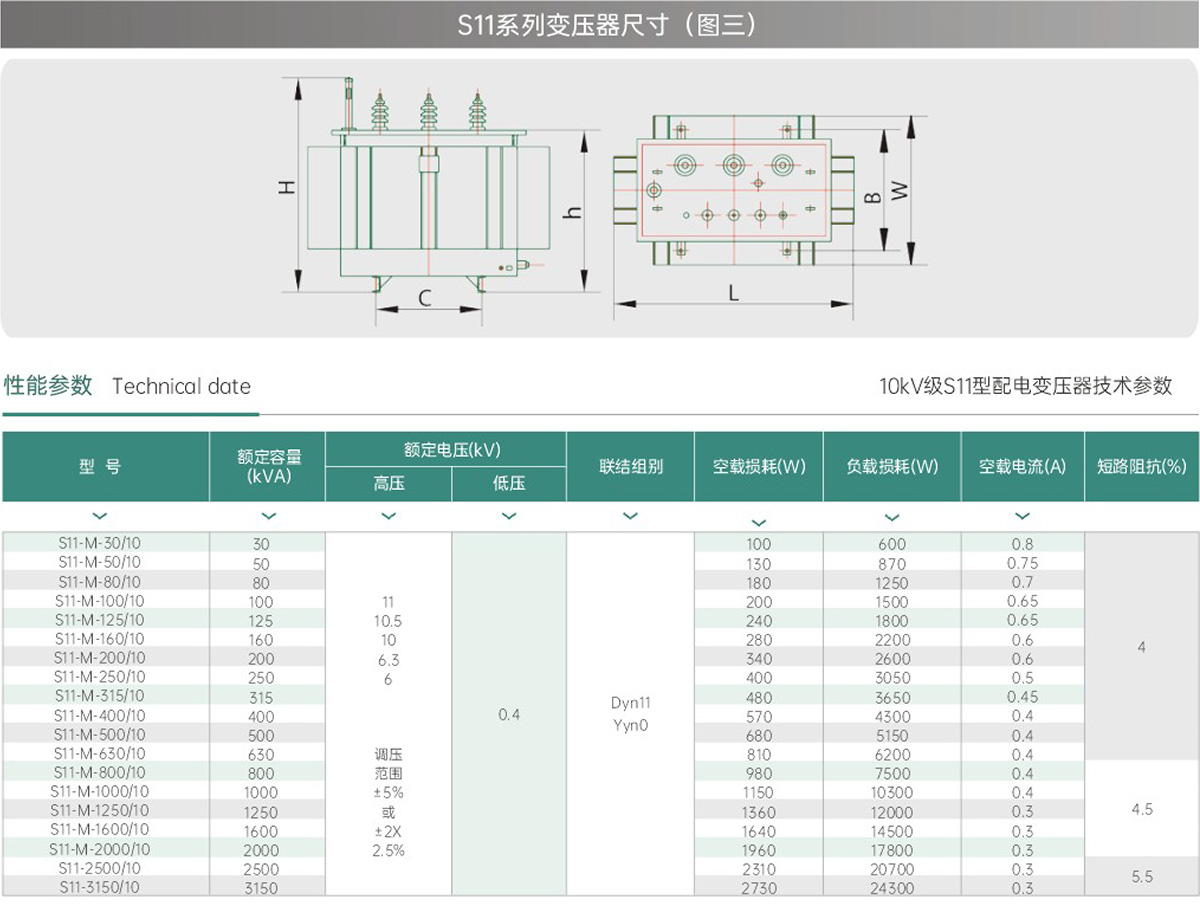
Task: Expand the chevron under 联结组别
Action: [630, 516]
